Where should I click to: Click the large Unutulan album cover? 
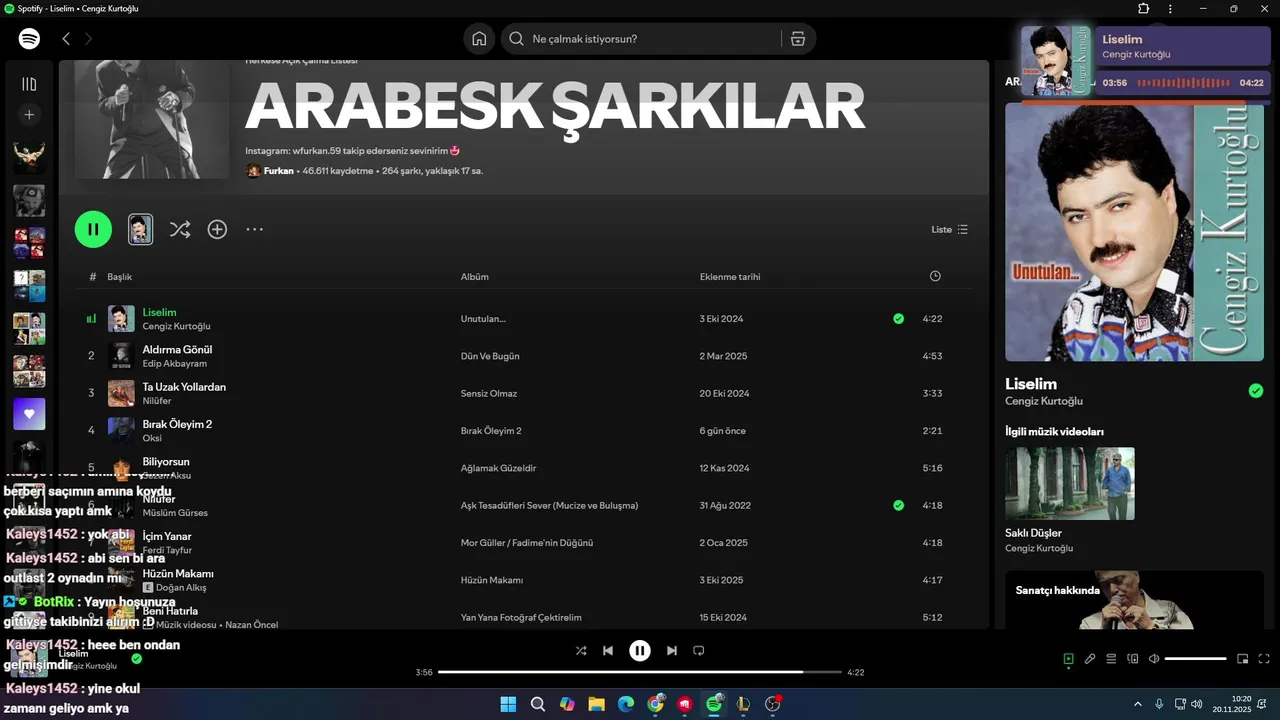coord(1134,232)
